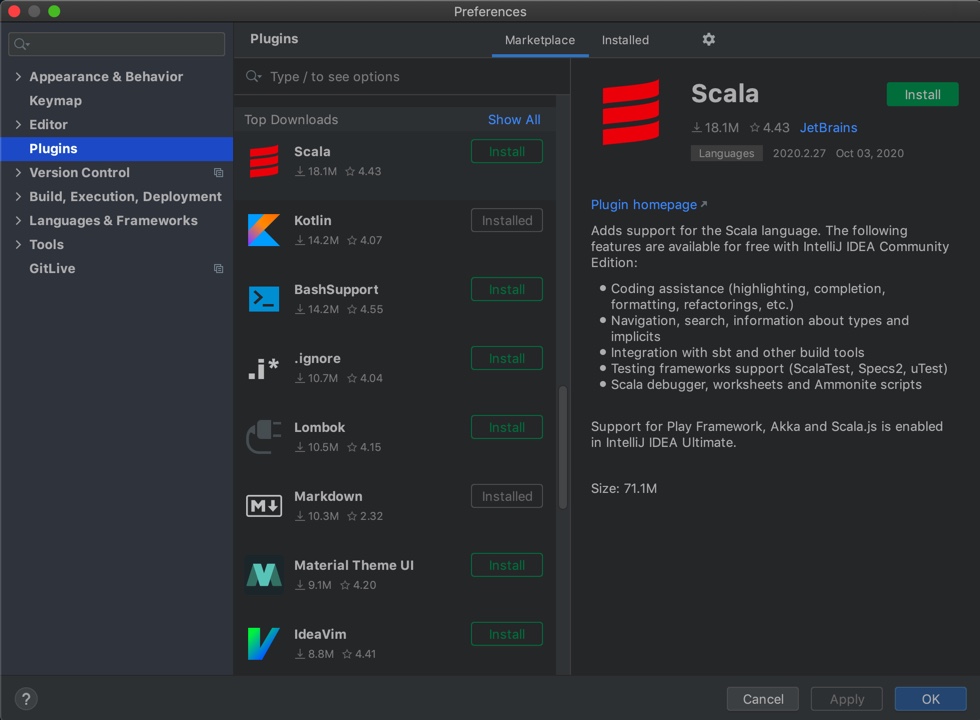This screenshot has height=720, width=980.
Task: Open the help question mark button
Action: tap(26, 699)
